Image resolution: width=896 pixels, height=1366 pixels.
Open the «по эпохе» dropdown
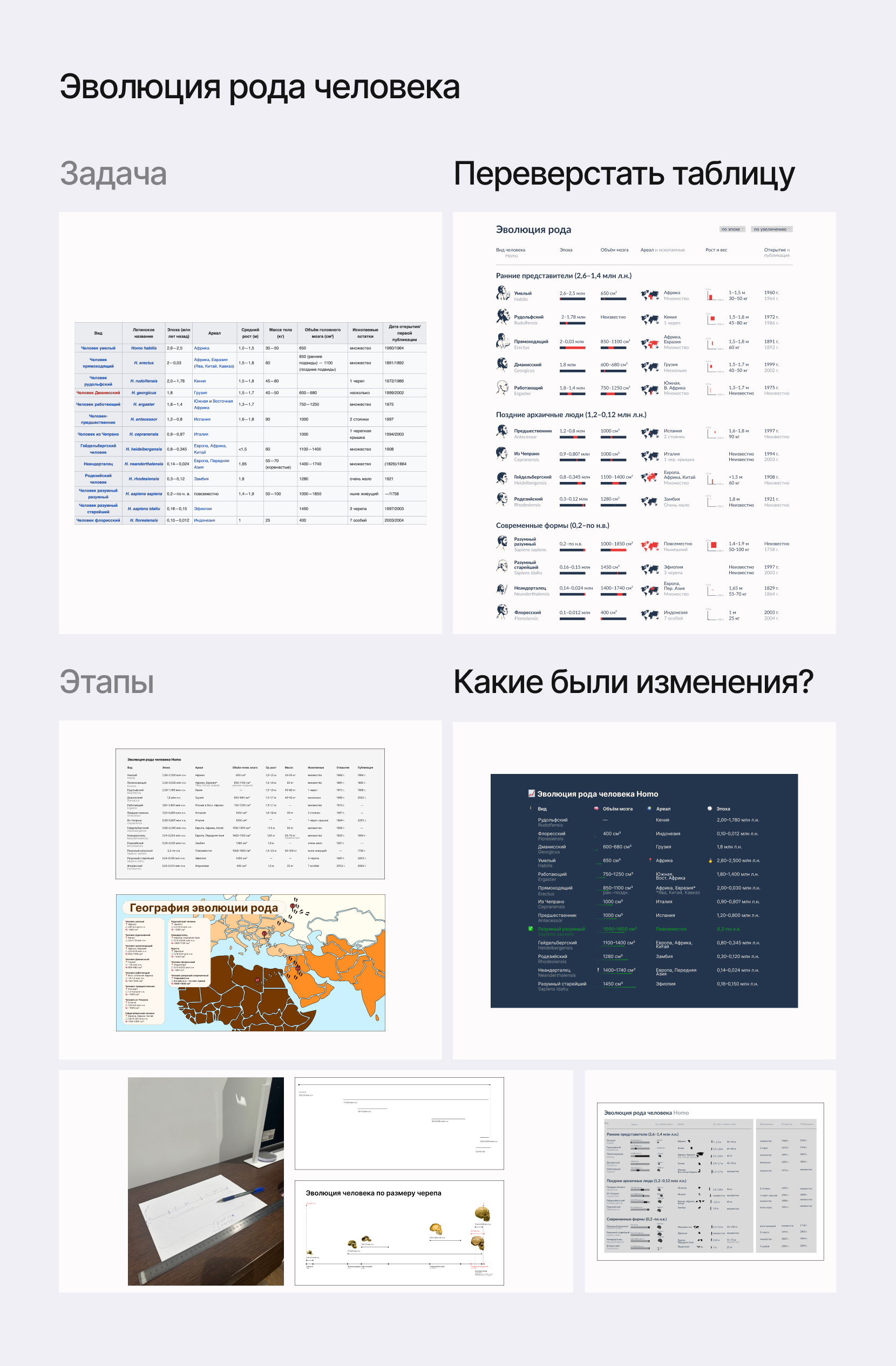pos(733,229)
